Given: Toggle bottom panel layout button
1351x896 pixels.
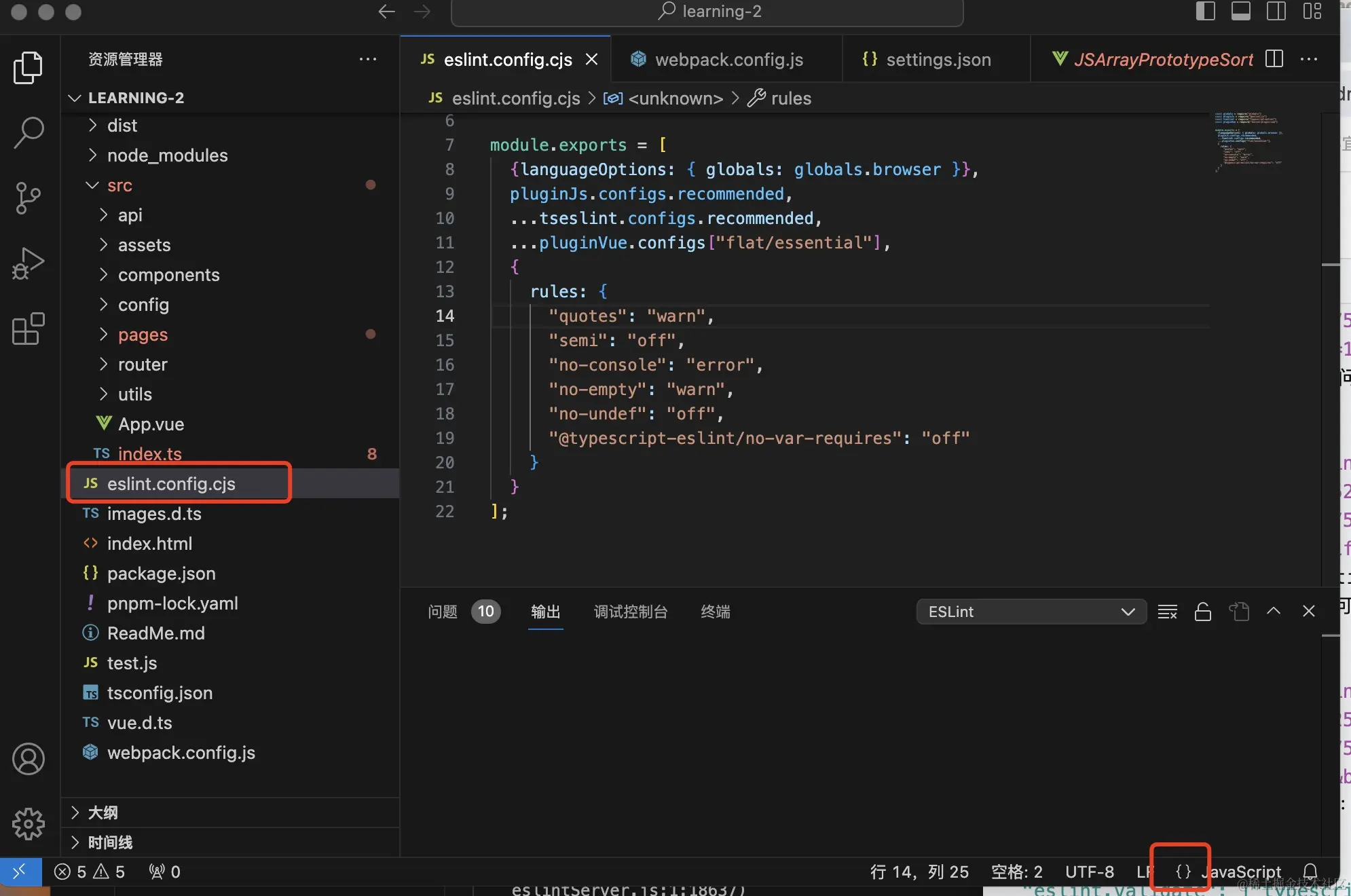Looking at the screenshot, I should (x=1240, y=12).
